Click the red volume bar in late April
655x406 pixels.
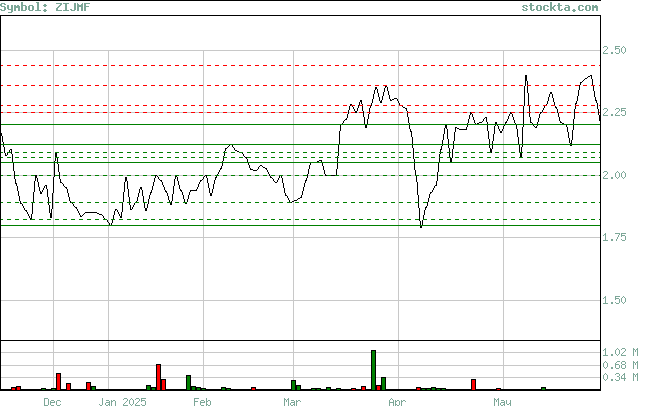coord(473,385)
